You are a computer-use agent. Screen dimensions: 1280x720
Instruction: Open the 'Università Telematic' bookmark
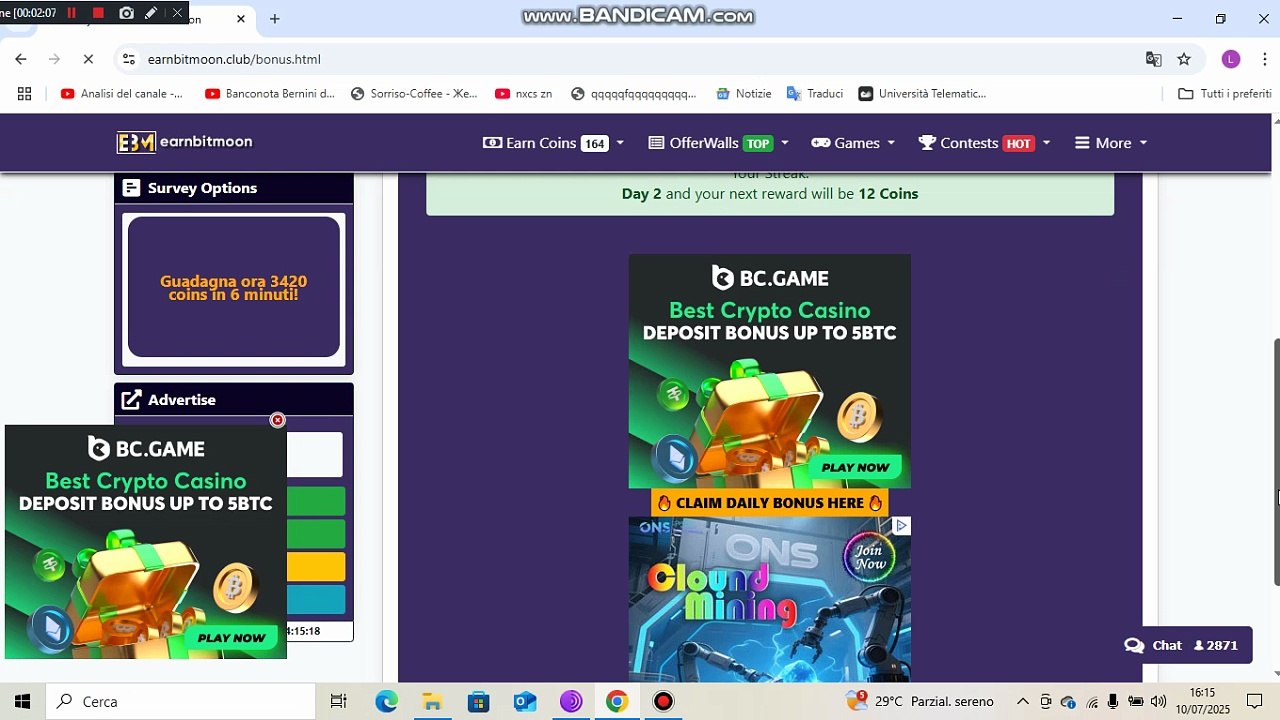[x=923, y=93]
